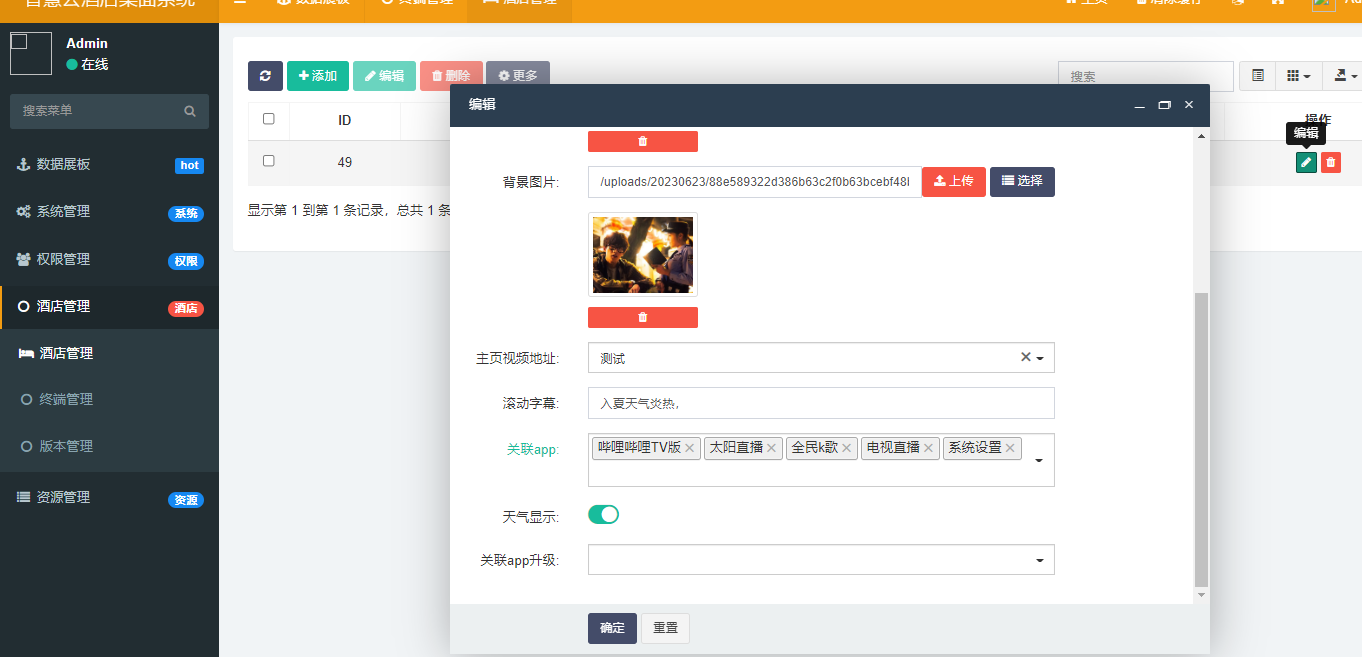Click the refresh icon in the table toolbar
This screenshot has width=1362, height=657.
pyautogui.click(x=265, y=76)
